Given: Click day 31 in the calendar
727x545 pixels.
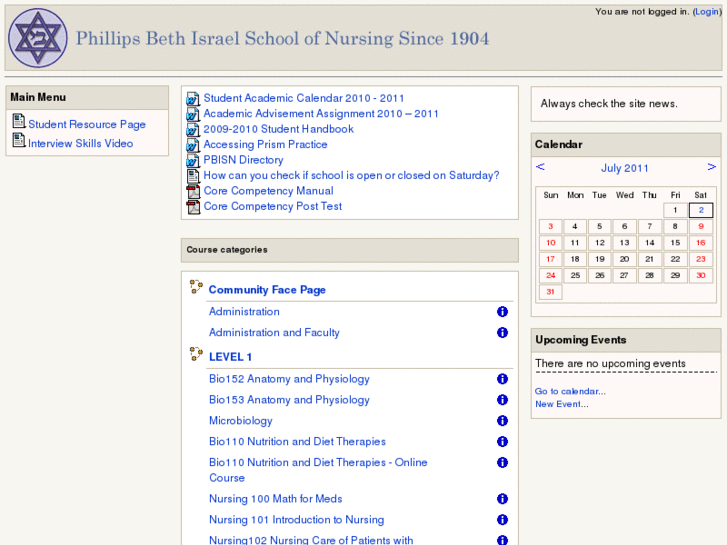Looking at the screenshot, I should pos(550,292).
